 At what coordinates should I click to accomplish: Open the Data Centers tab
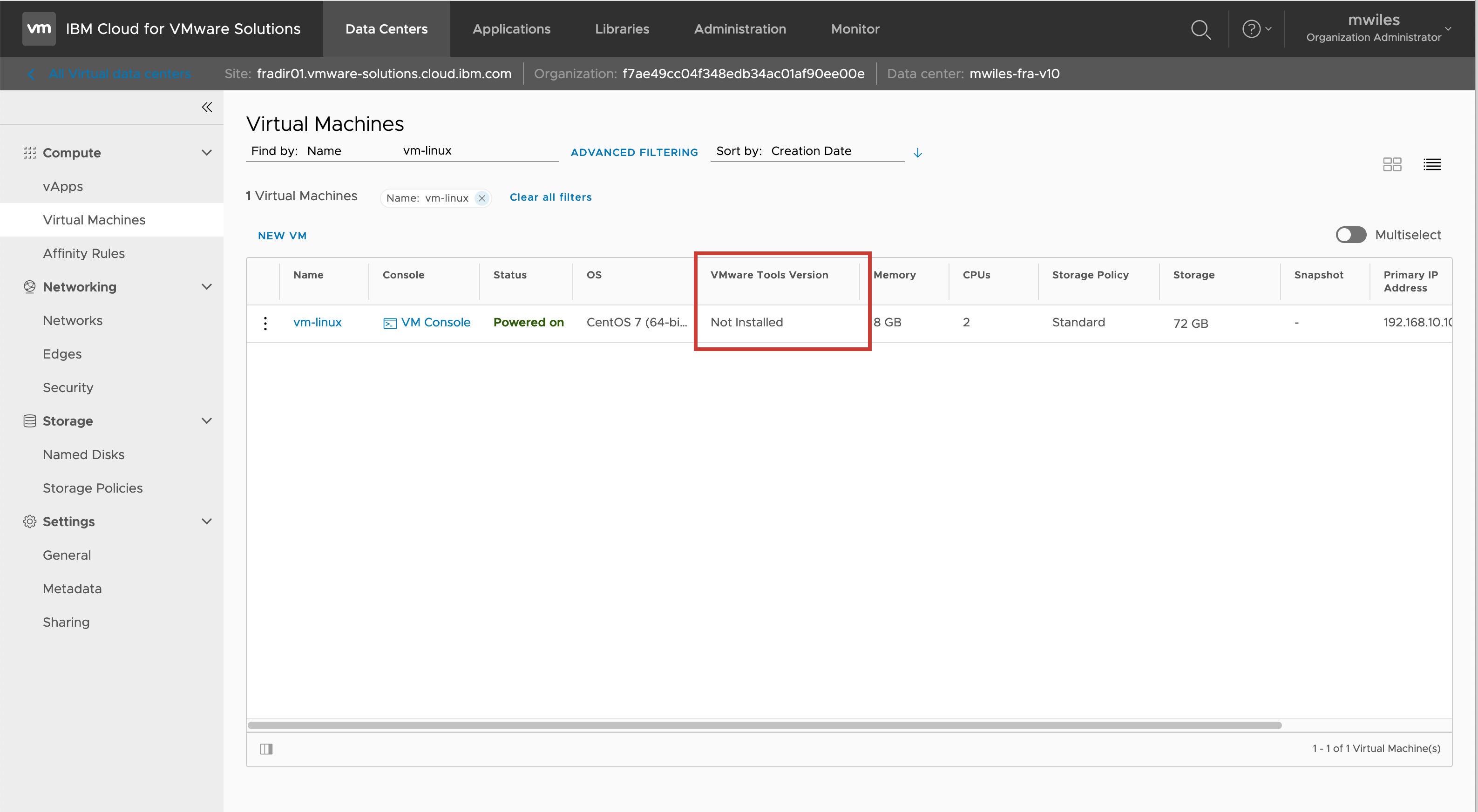pos(386,29)
